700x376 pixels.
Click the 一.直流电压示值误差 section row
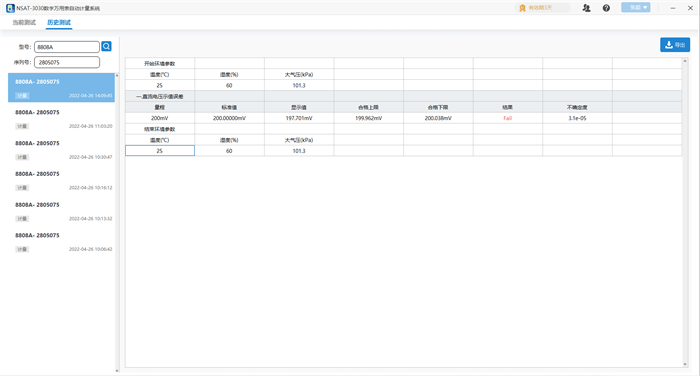(403, 96)
